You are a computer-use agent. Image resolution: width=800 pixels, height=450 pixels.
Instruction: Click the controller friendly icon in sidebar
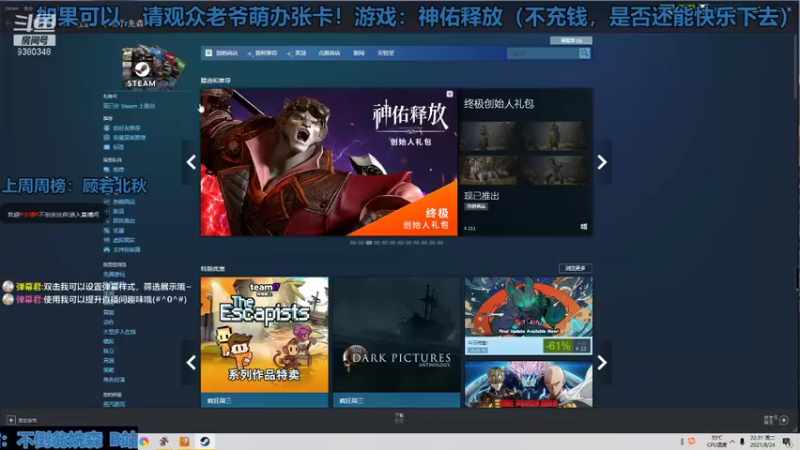click(106, 249)
